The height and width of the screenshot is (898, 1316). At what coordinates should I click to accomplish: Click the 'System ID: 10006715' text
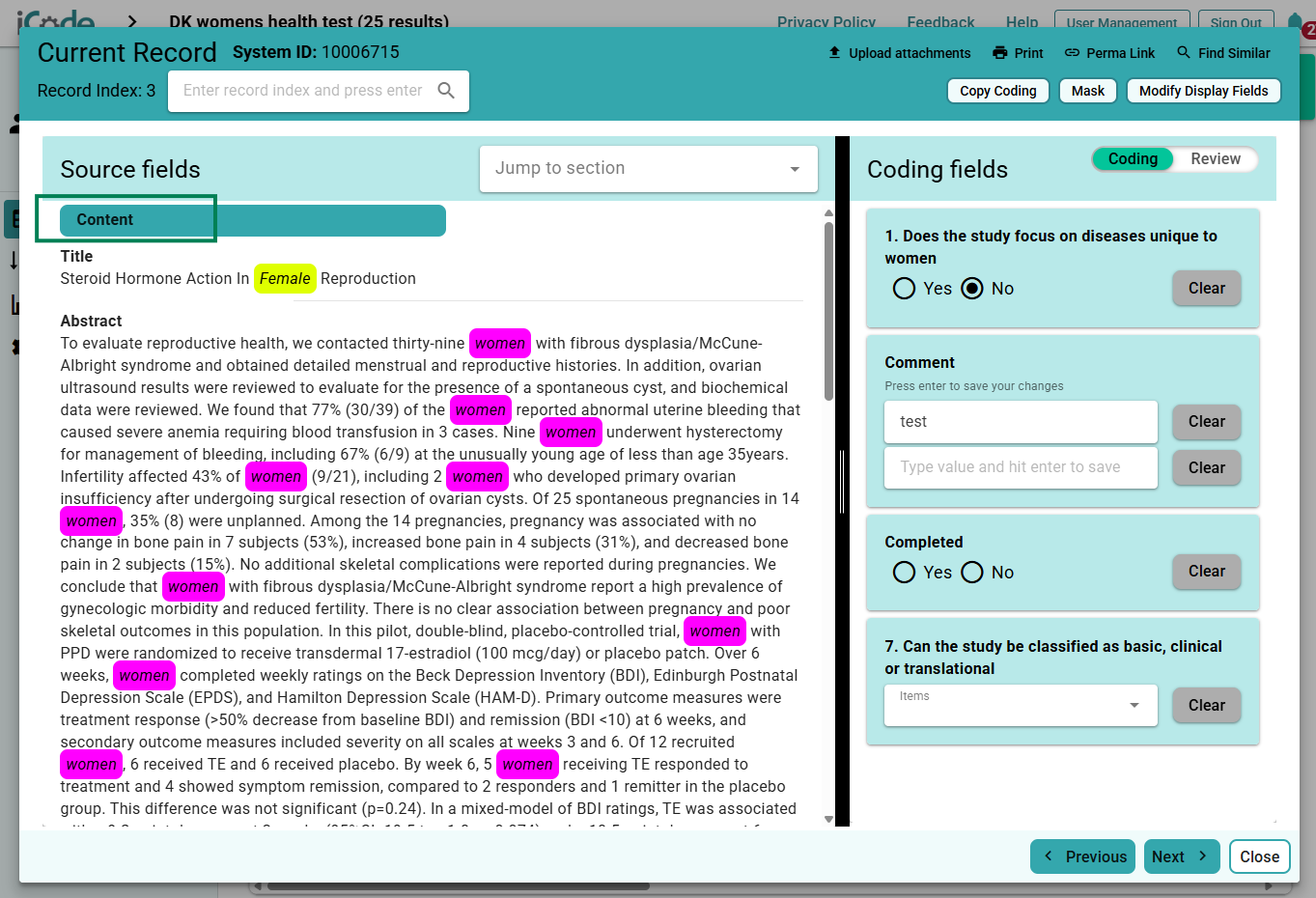(x=316, y=52)
